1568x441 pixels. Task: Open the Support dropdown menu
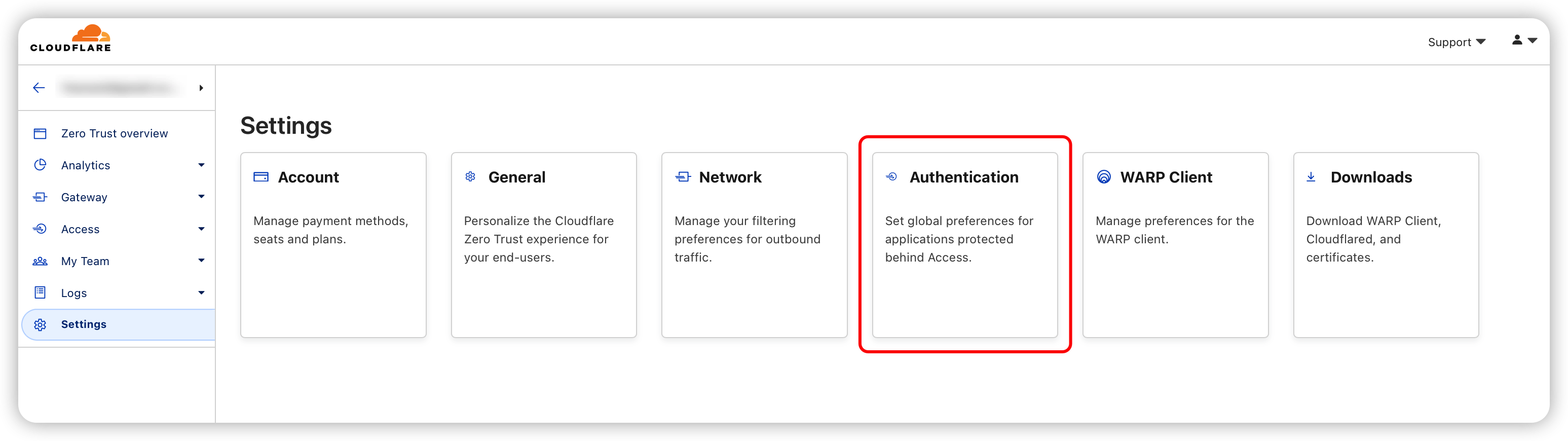coord(1456,42)
